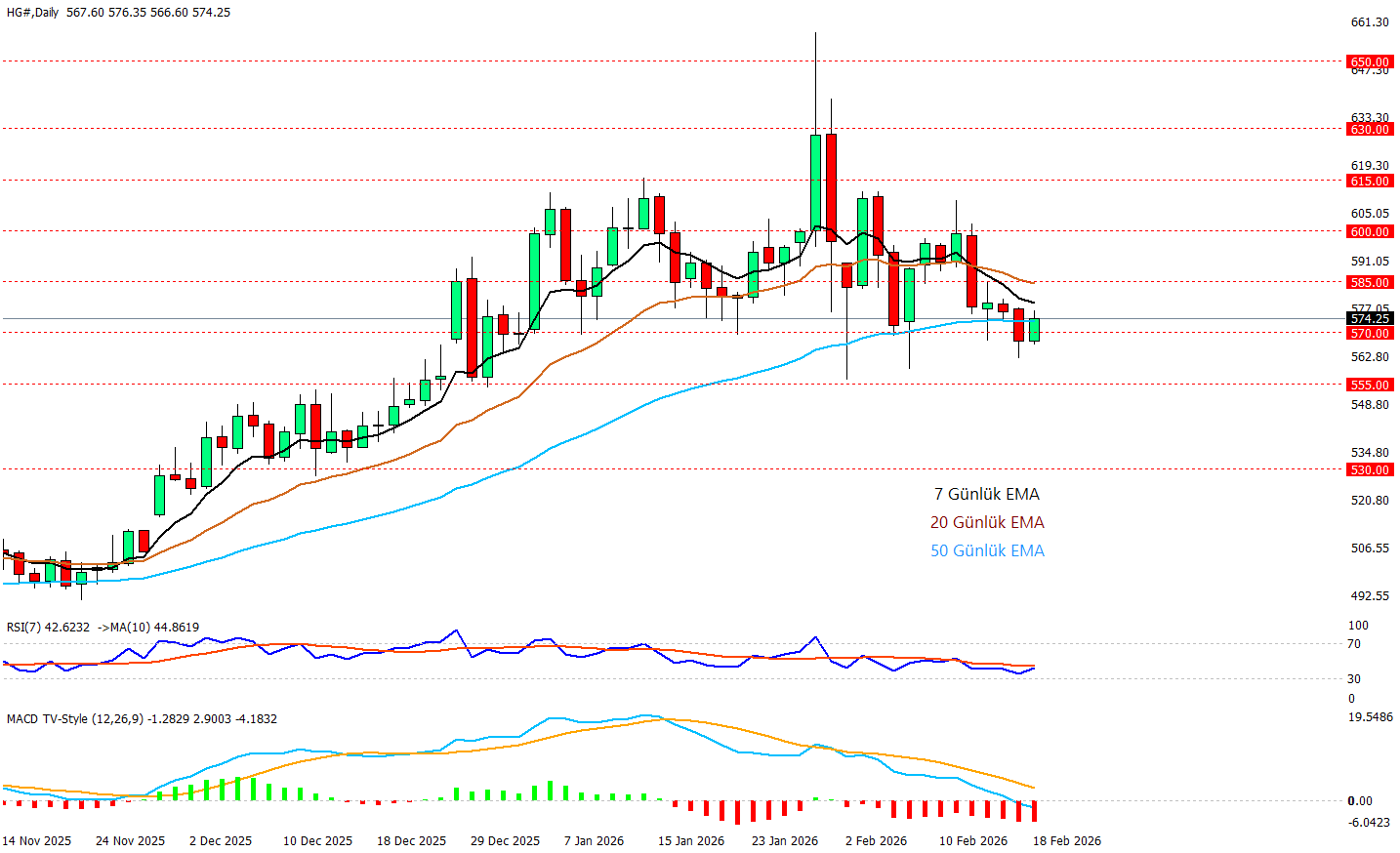Click the 7 Jan 2026 date label

click(x=594, y=840)
